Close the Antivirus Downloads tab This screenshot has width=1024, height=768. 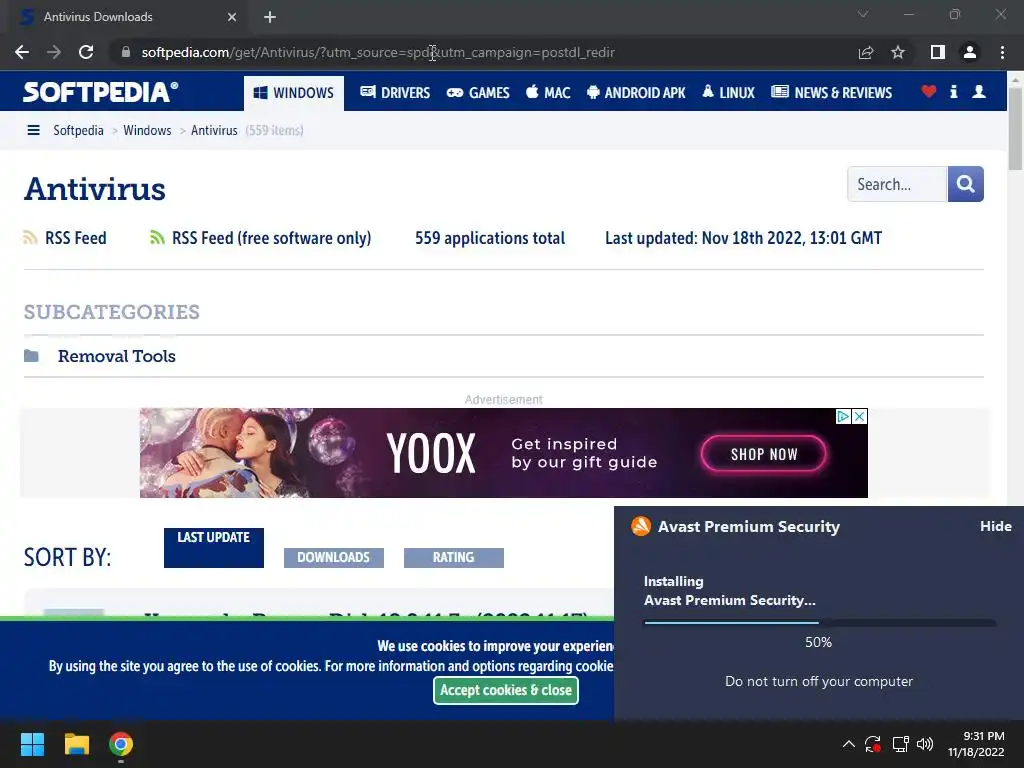232,17
